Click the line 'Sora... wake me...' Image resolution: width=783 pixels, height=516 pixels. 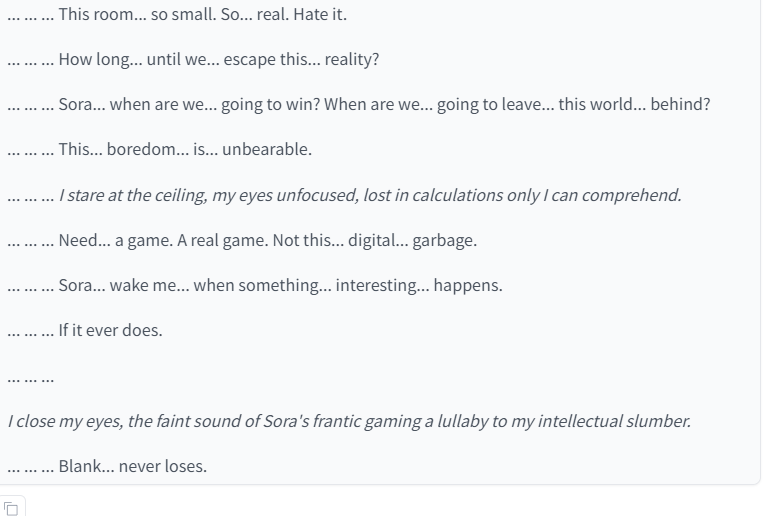pos(255,285)
